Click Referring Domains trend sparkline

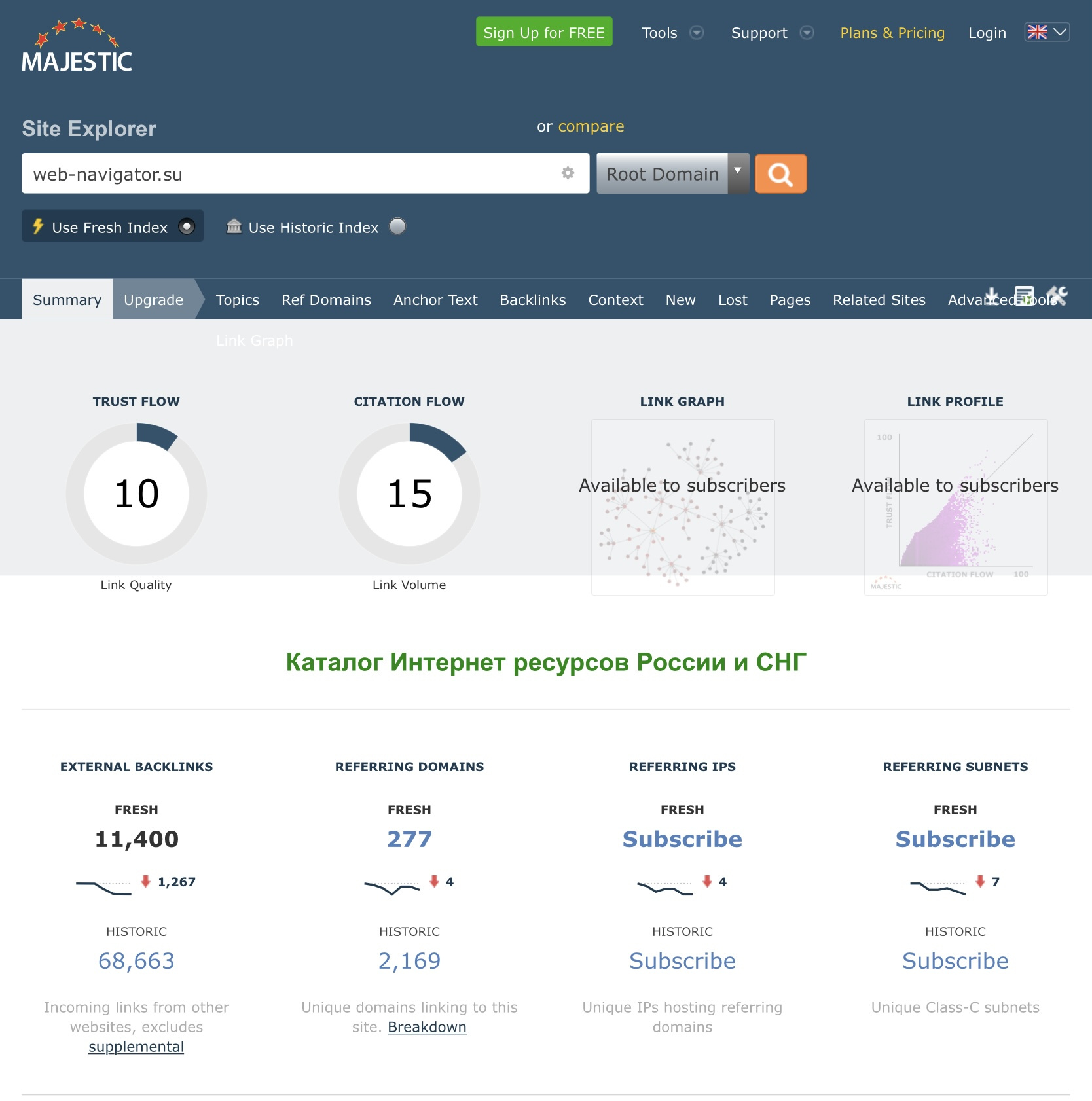tap(391, 888)
